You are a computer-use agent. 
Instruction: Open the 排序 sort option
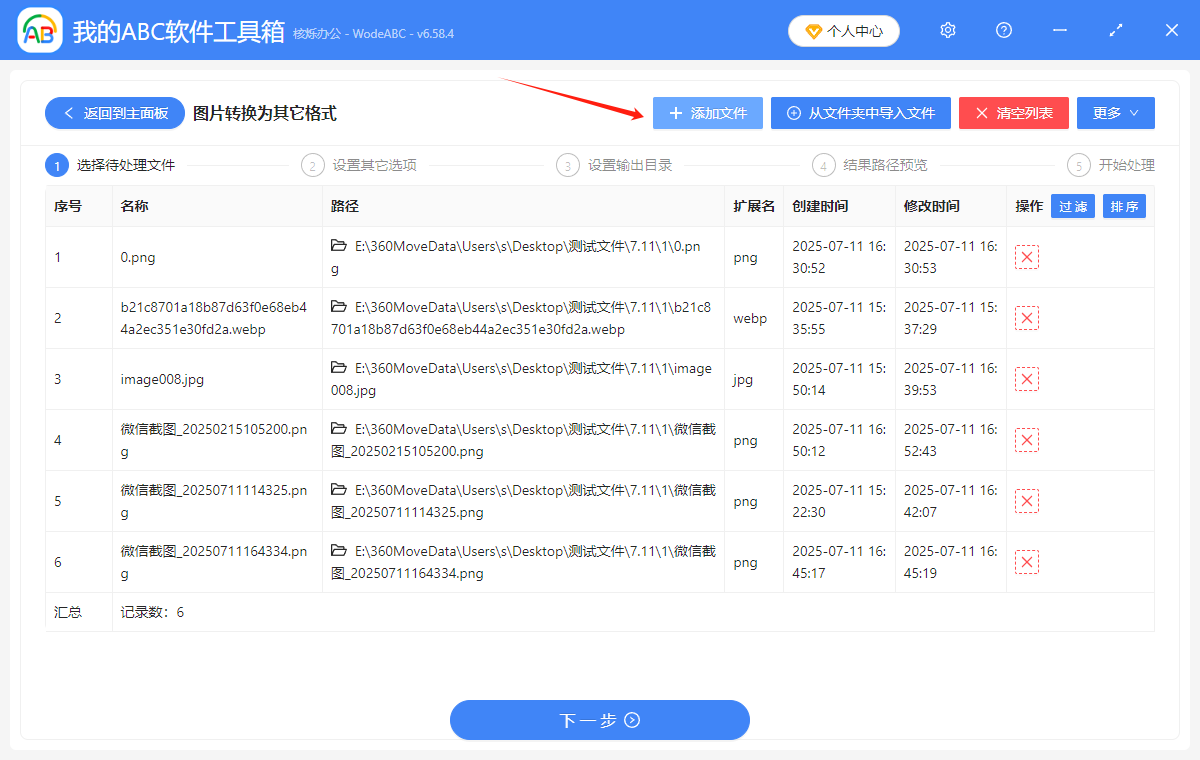pos(1124,206)
